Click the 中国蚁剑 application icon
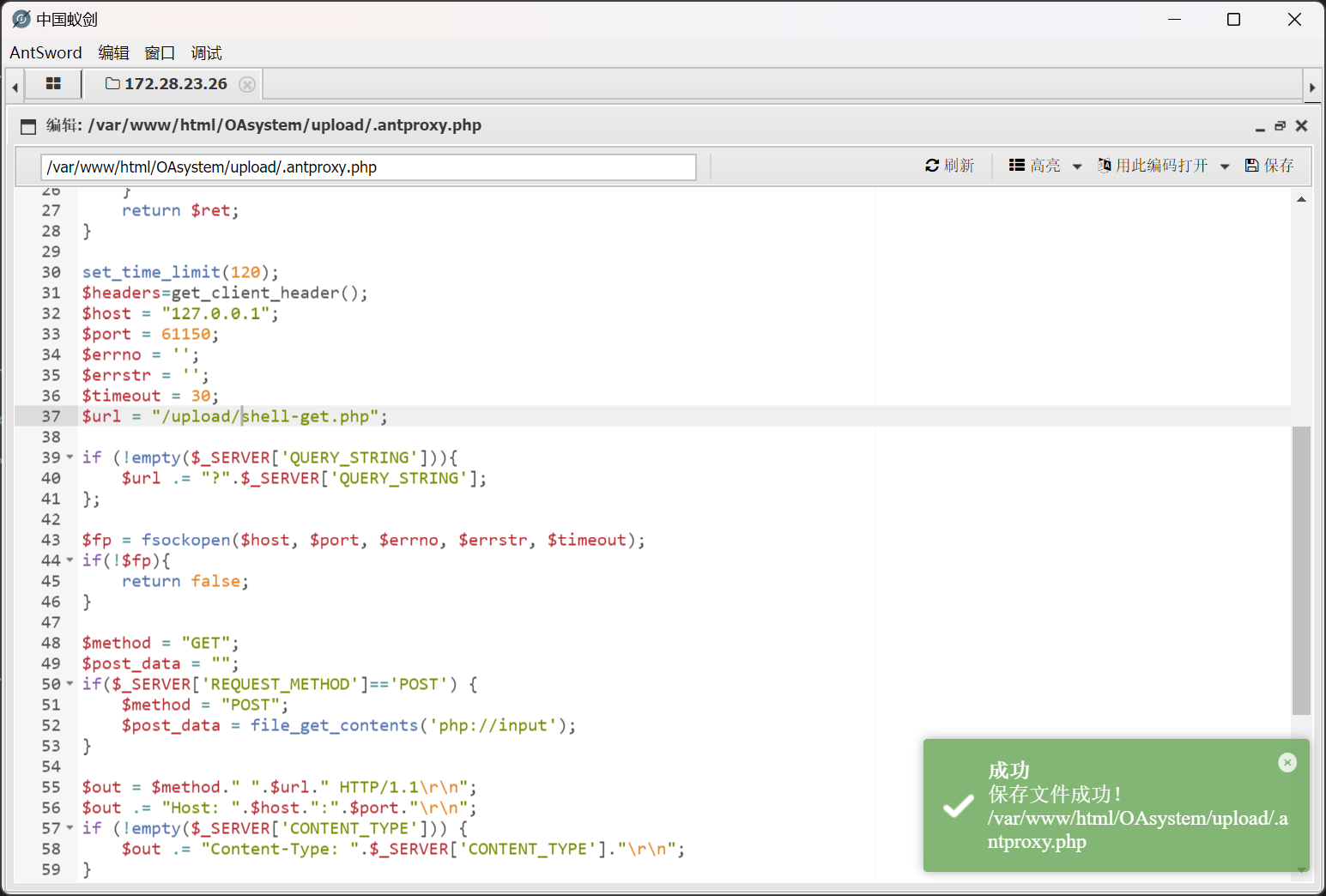 tap(21, 19)
